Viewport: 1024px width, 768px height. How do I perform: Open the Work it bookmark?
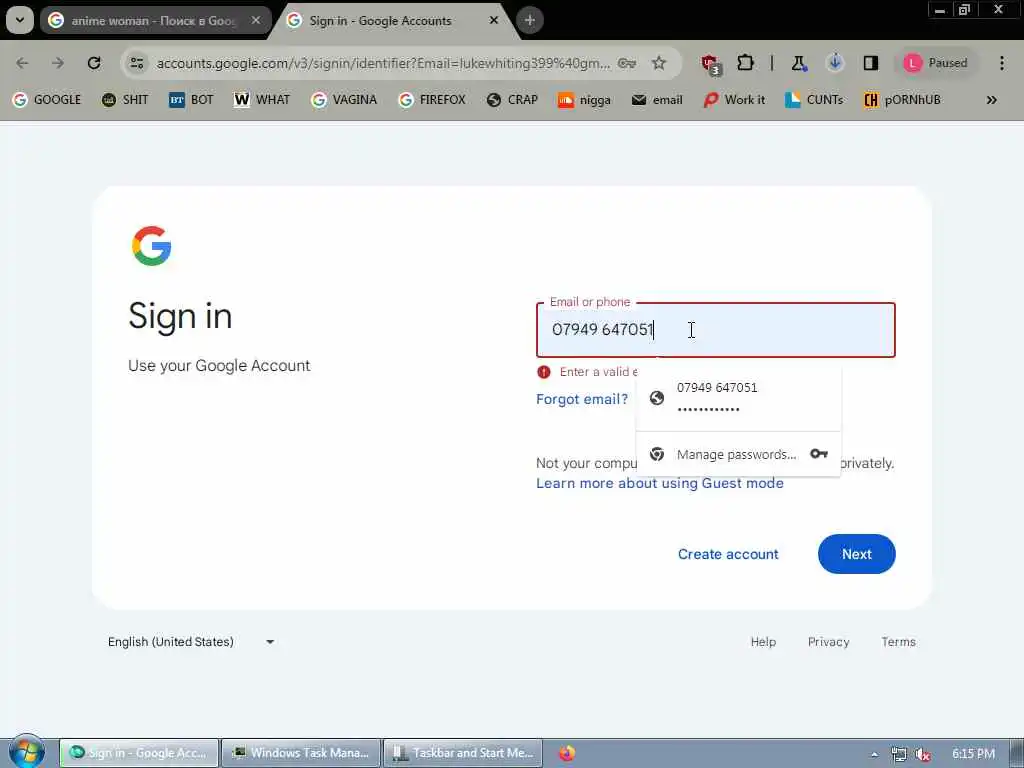(734, 99)
